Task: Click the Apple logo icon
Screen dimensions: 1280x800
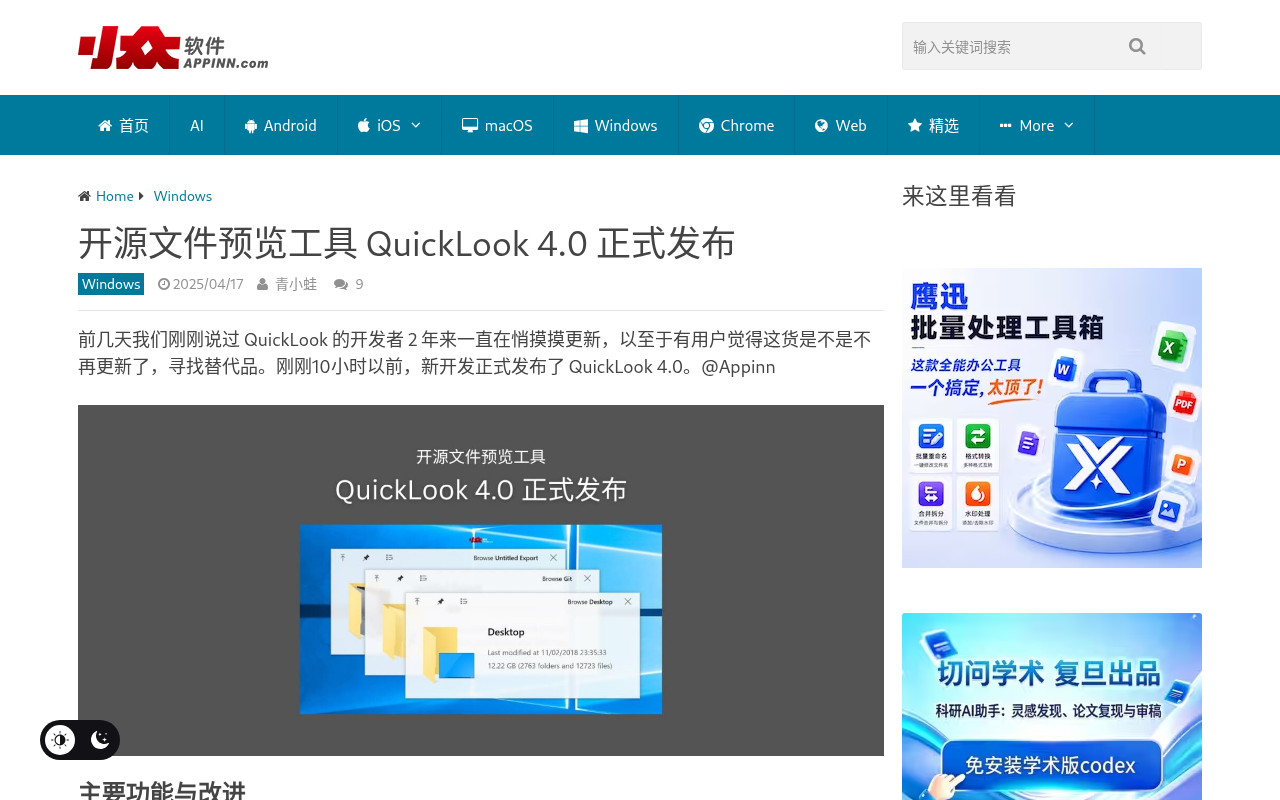Action: pyautogui.click(x=364, y=125)
